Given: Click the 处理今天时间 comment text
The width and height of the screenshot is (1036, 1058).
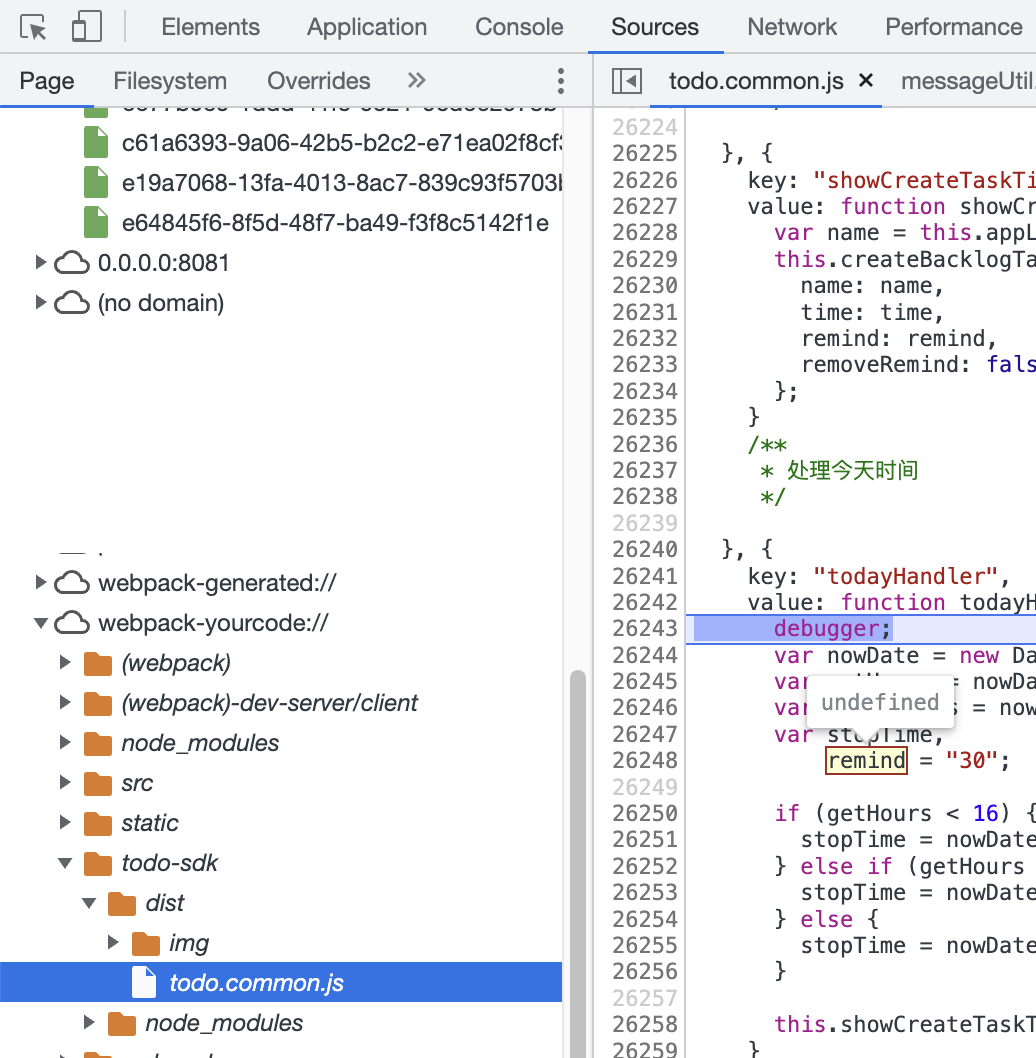Looking at the screenshot, I should click(x=852, y=470).
